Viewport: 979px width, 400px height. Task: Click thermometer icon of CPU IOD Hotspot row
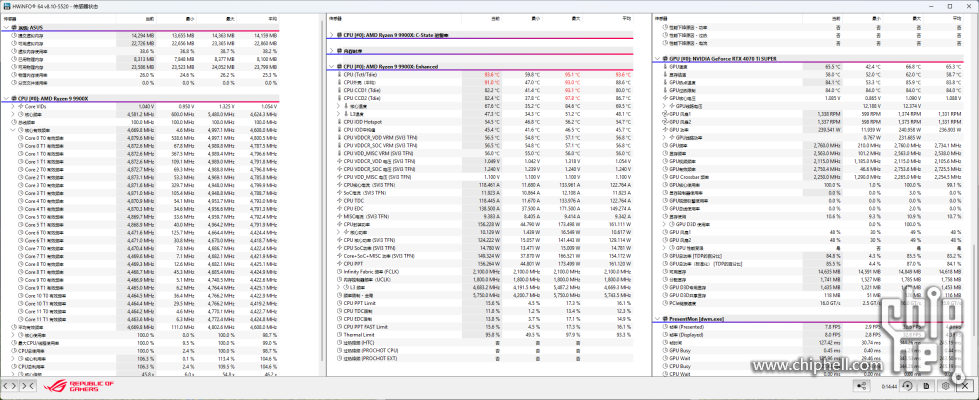point(339,121)
